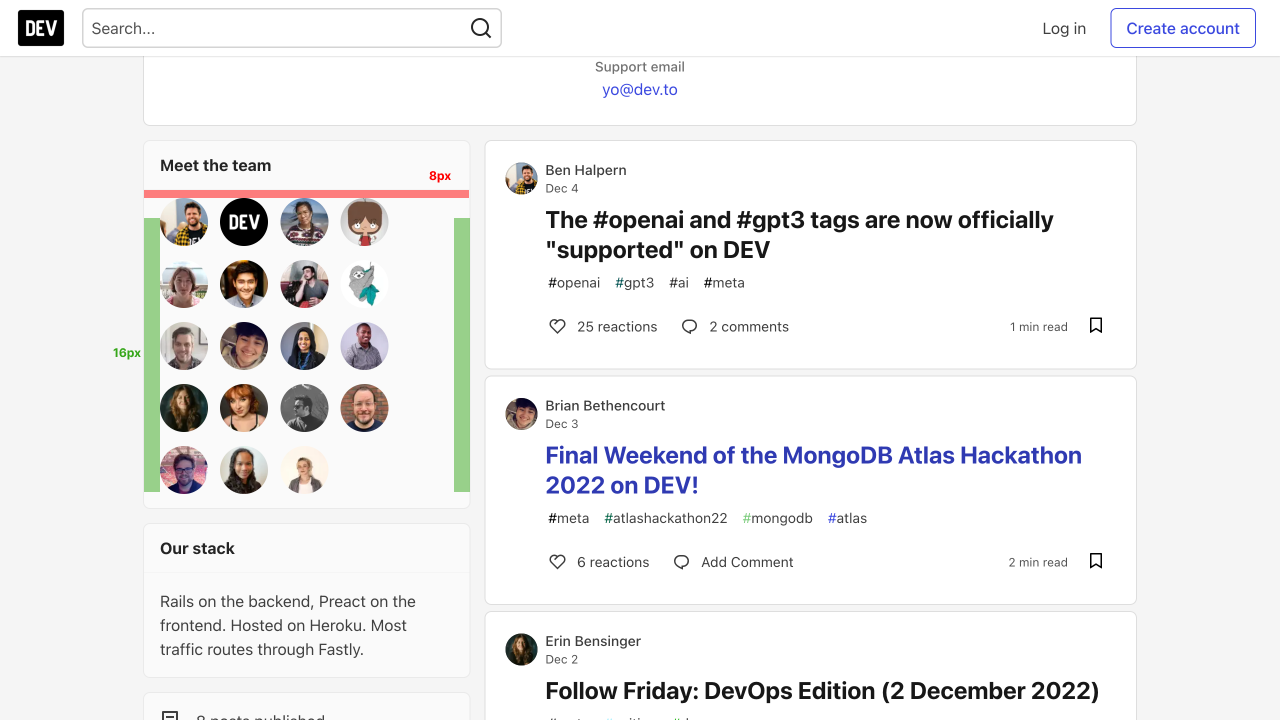The height and width of the screenshot is (720, 1280).
Task: Bookmark the #openai tags announcement post
Action: 1095,325
